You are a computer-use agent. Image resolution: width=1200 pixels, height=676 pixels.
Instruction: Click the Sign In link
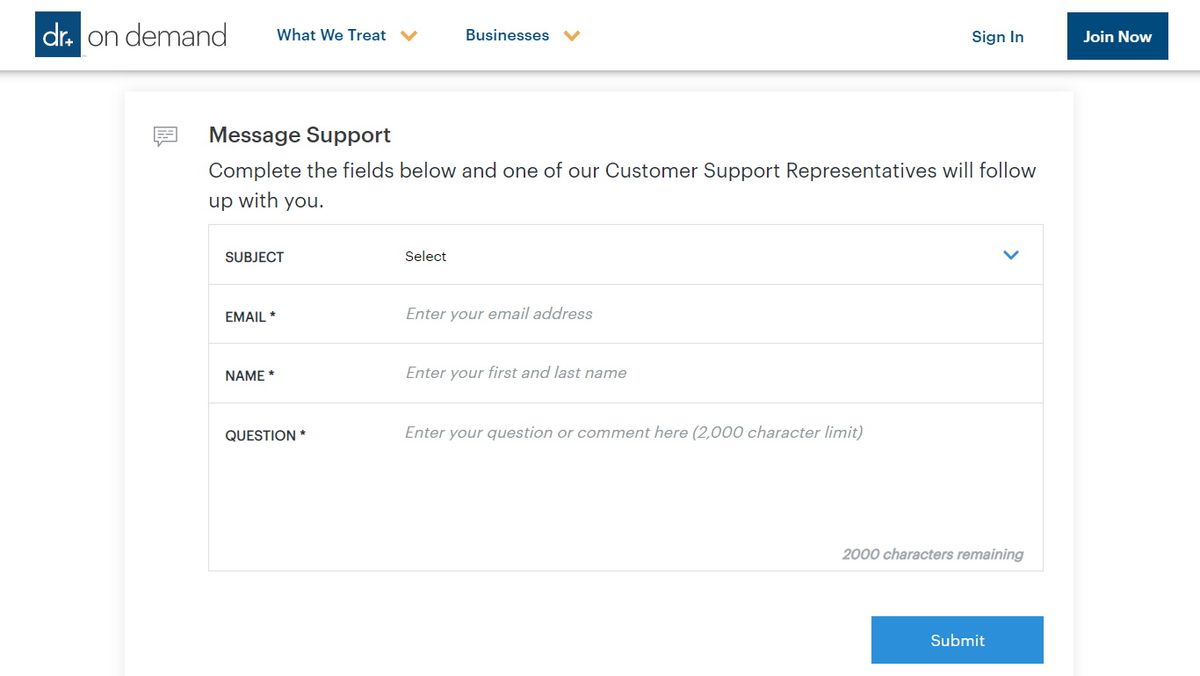[997, 37]
